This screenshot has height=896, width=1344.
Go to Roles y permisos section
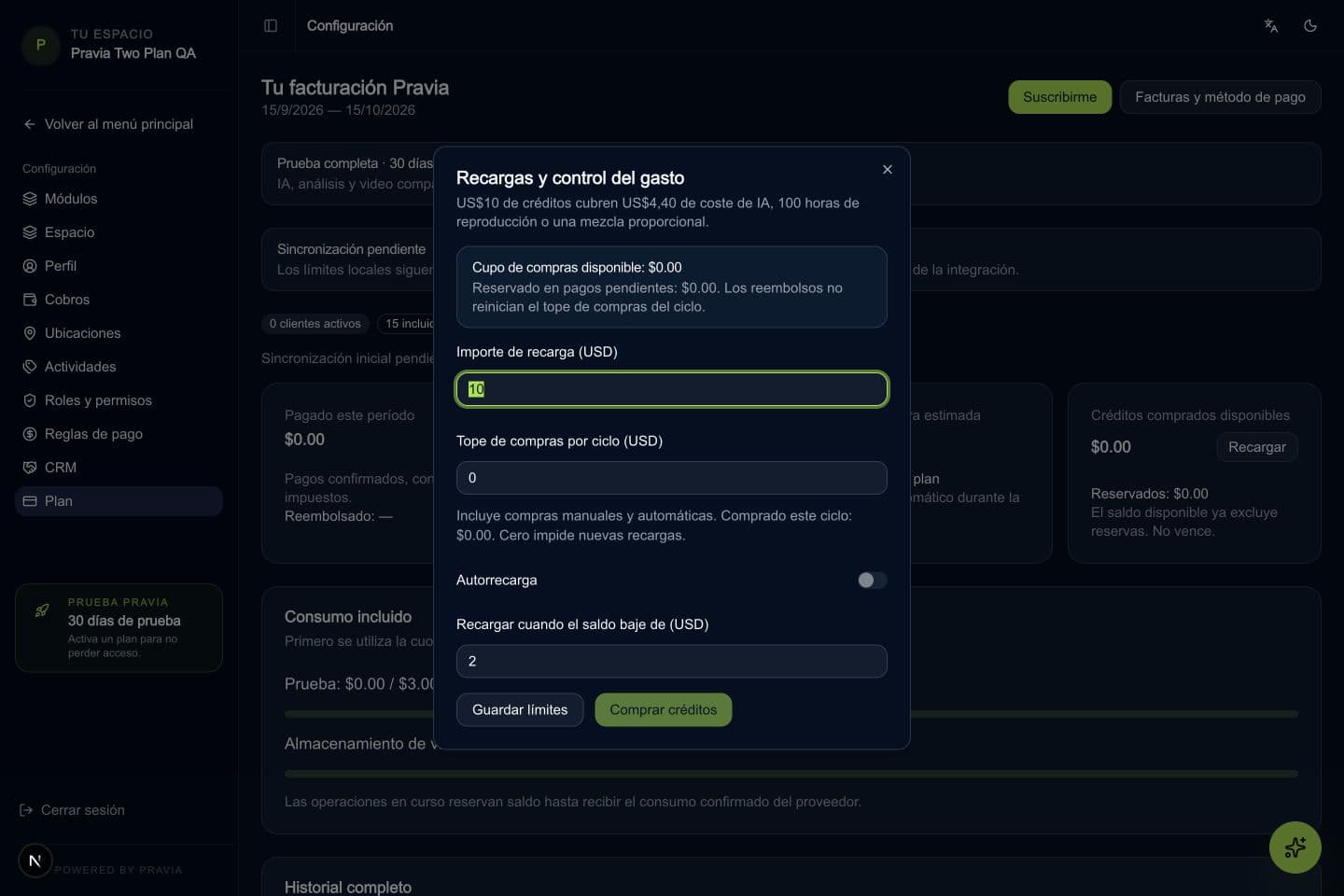tap(119, 400)
